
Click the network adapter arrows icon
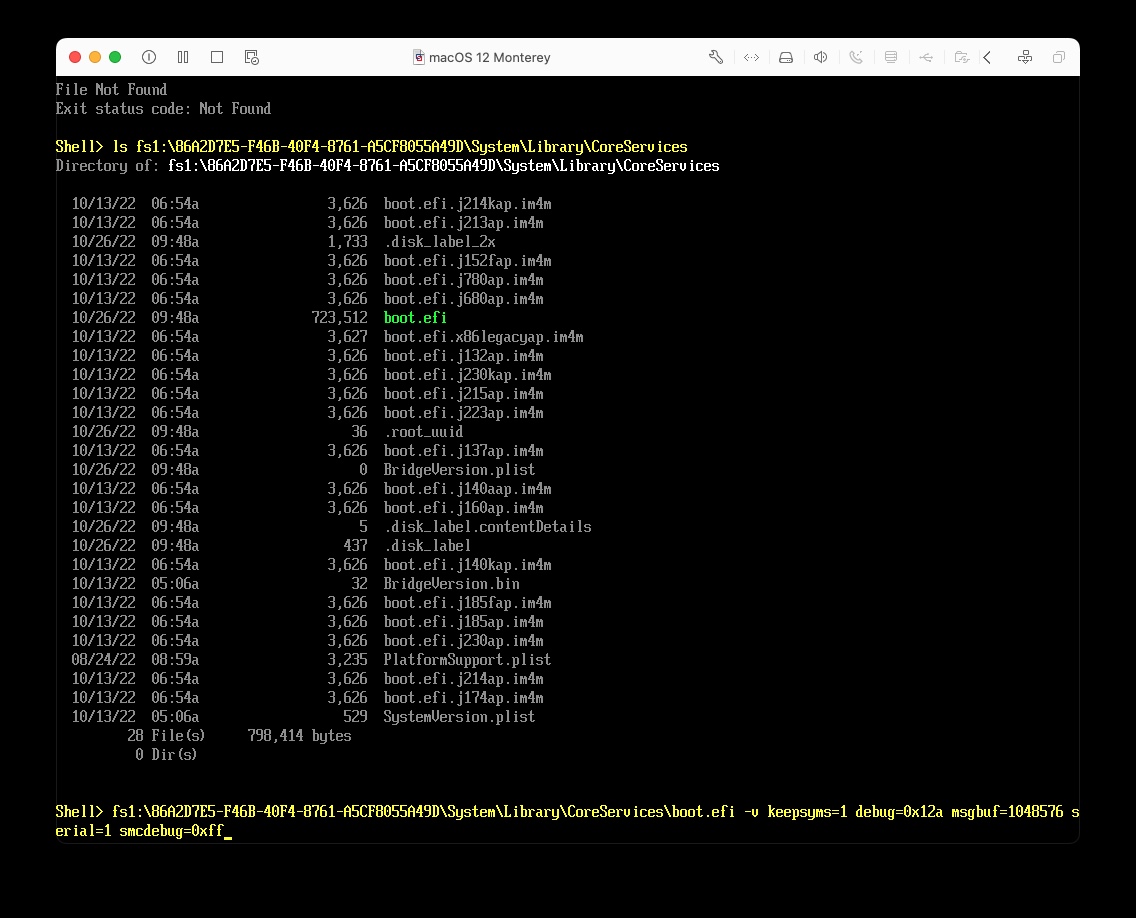pyautogui.click(x=751, y=57)
